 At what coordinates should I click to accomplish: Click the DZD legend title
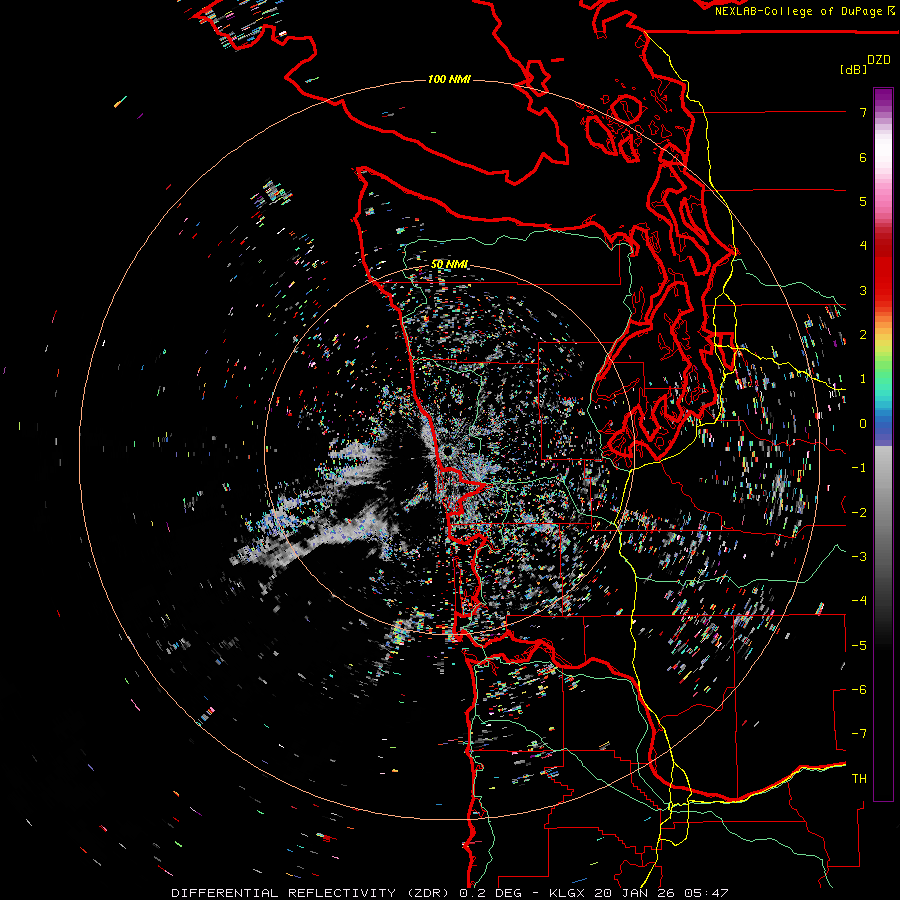pyautogui.click(x=879, y=60)
